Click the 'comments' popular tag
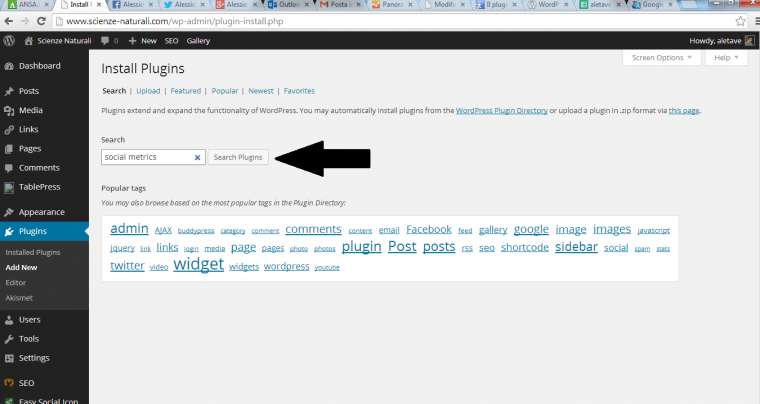This screenshot has width=760, height=404. click(314, 229)
